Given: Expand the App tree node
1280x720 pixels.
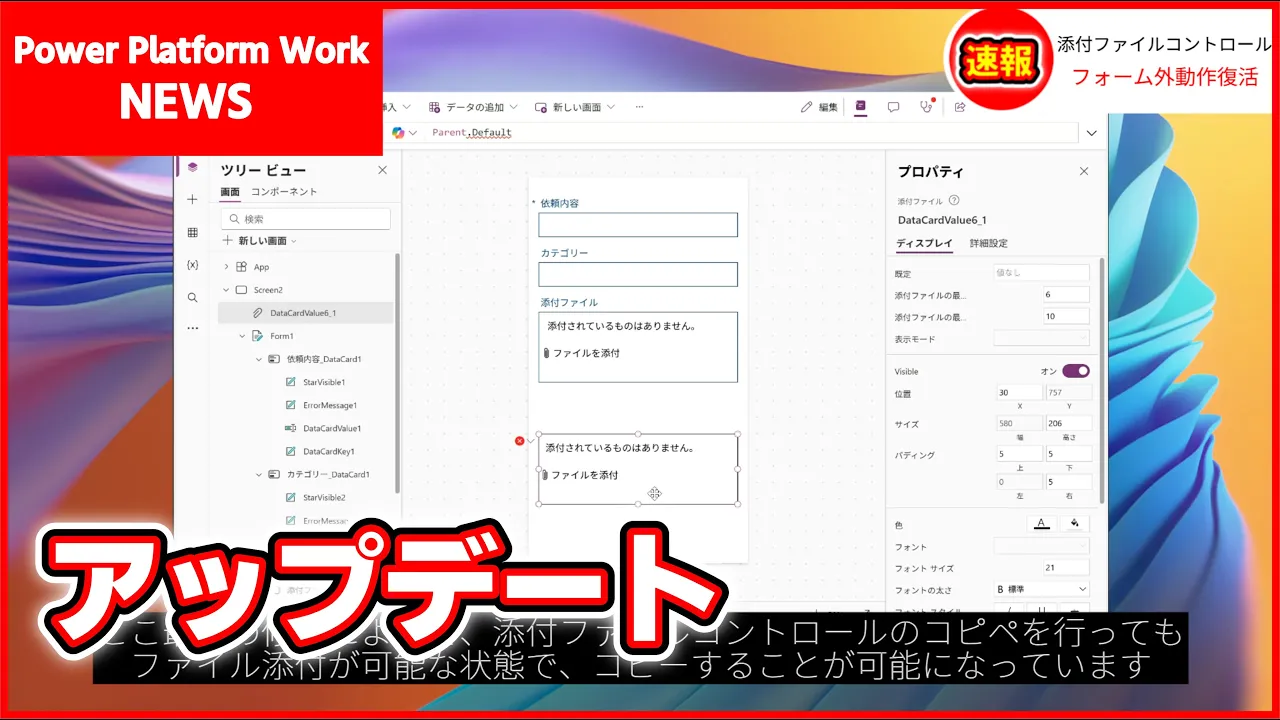Looking at the screenshot, I should tap(227, 267).
